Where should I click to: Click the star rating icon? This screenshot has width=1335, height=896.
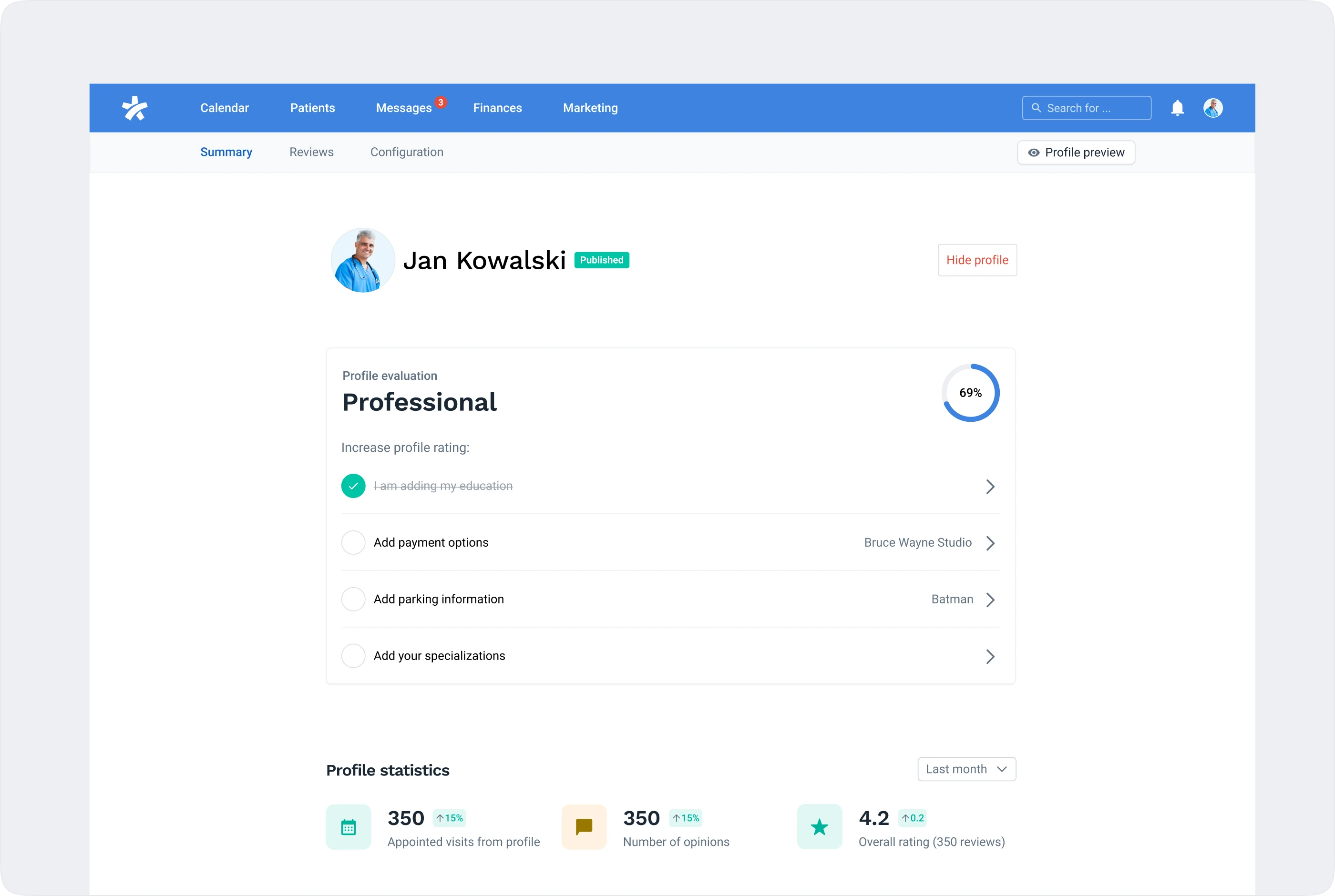click(x=820, y=827)
